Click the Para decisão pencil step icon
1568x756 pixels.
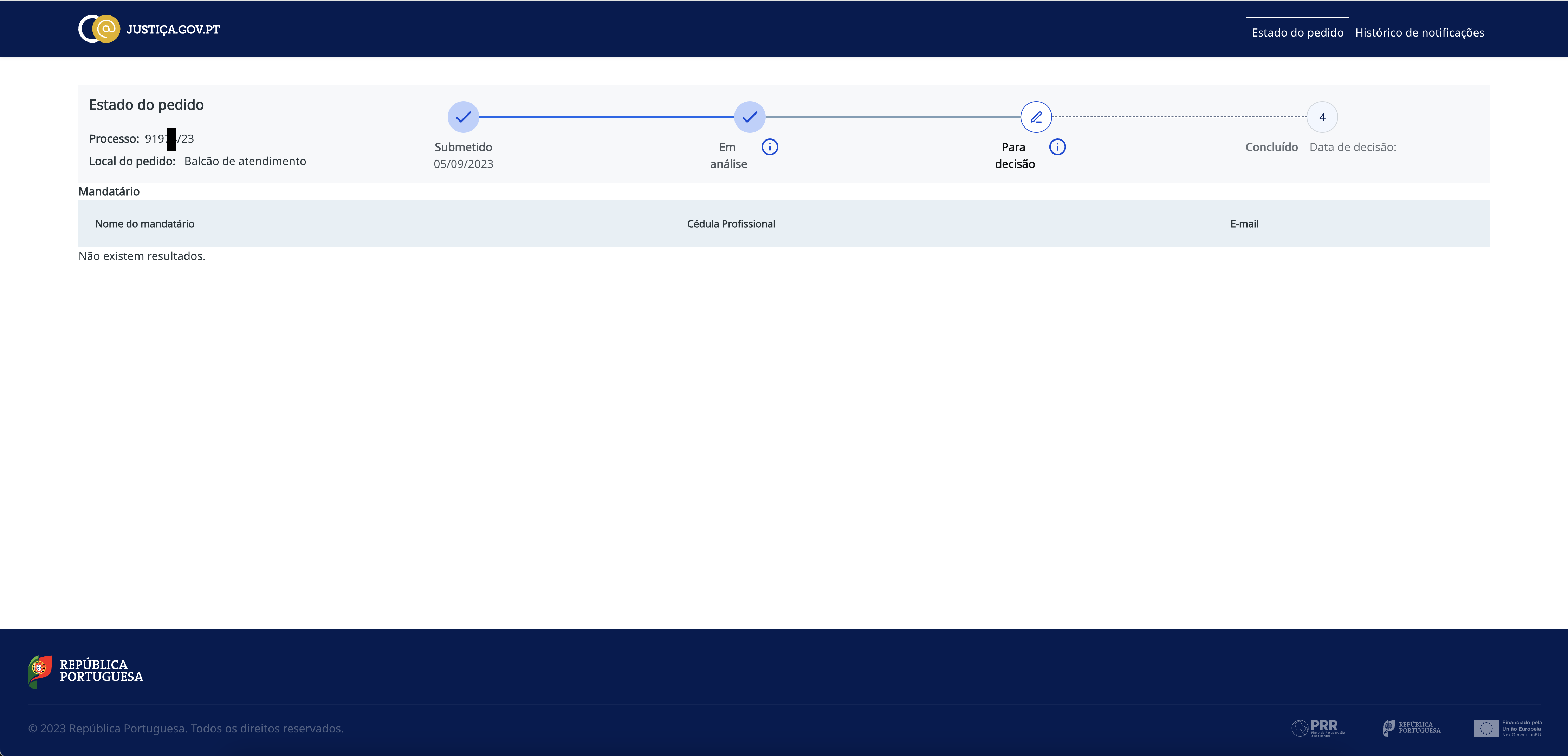coord(1036,117)
